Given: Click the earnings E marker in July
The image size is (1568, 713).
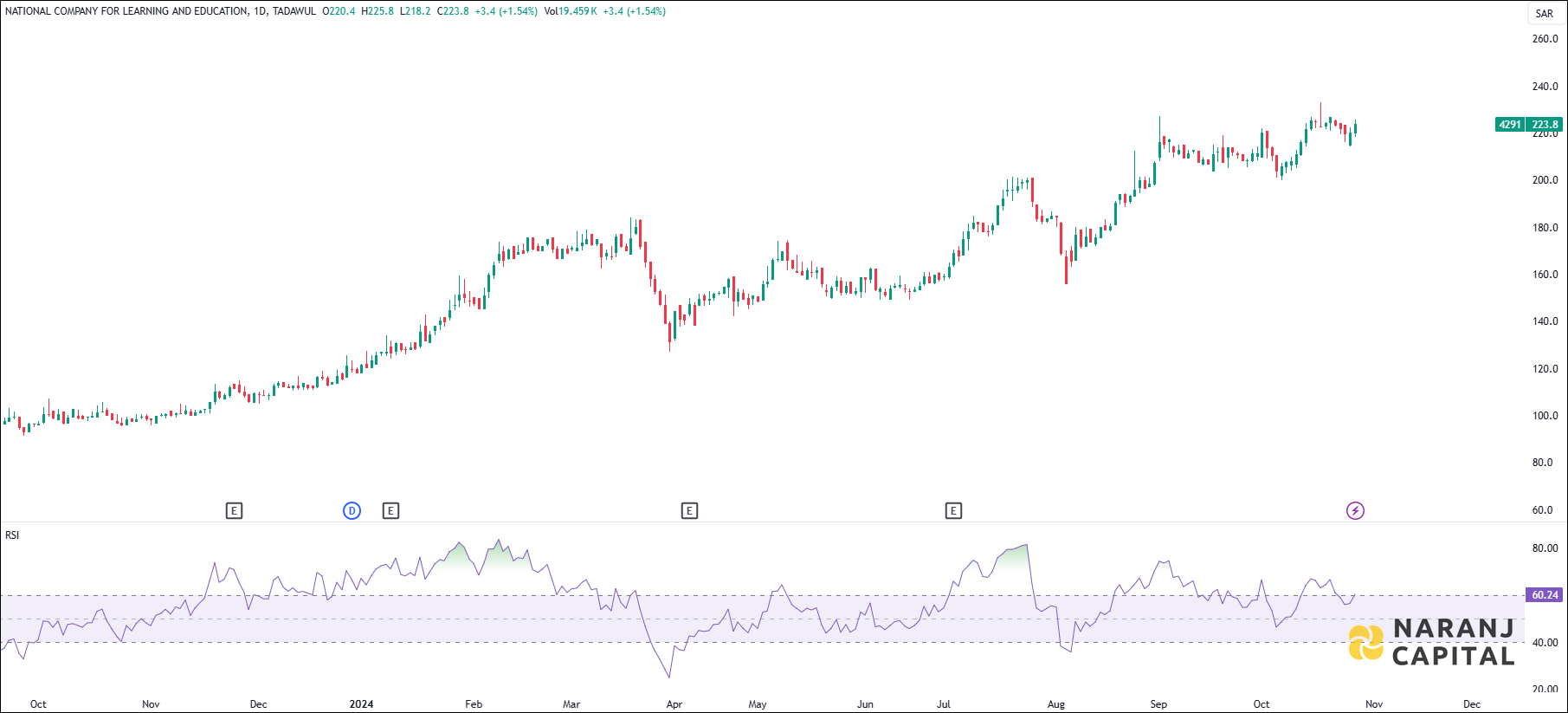Looking at the screenshot, I should click(x=953, y=510).
